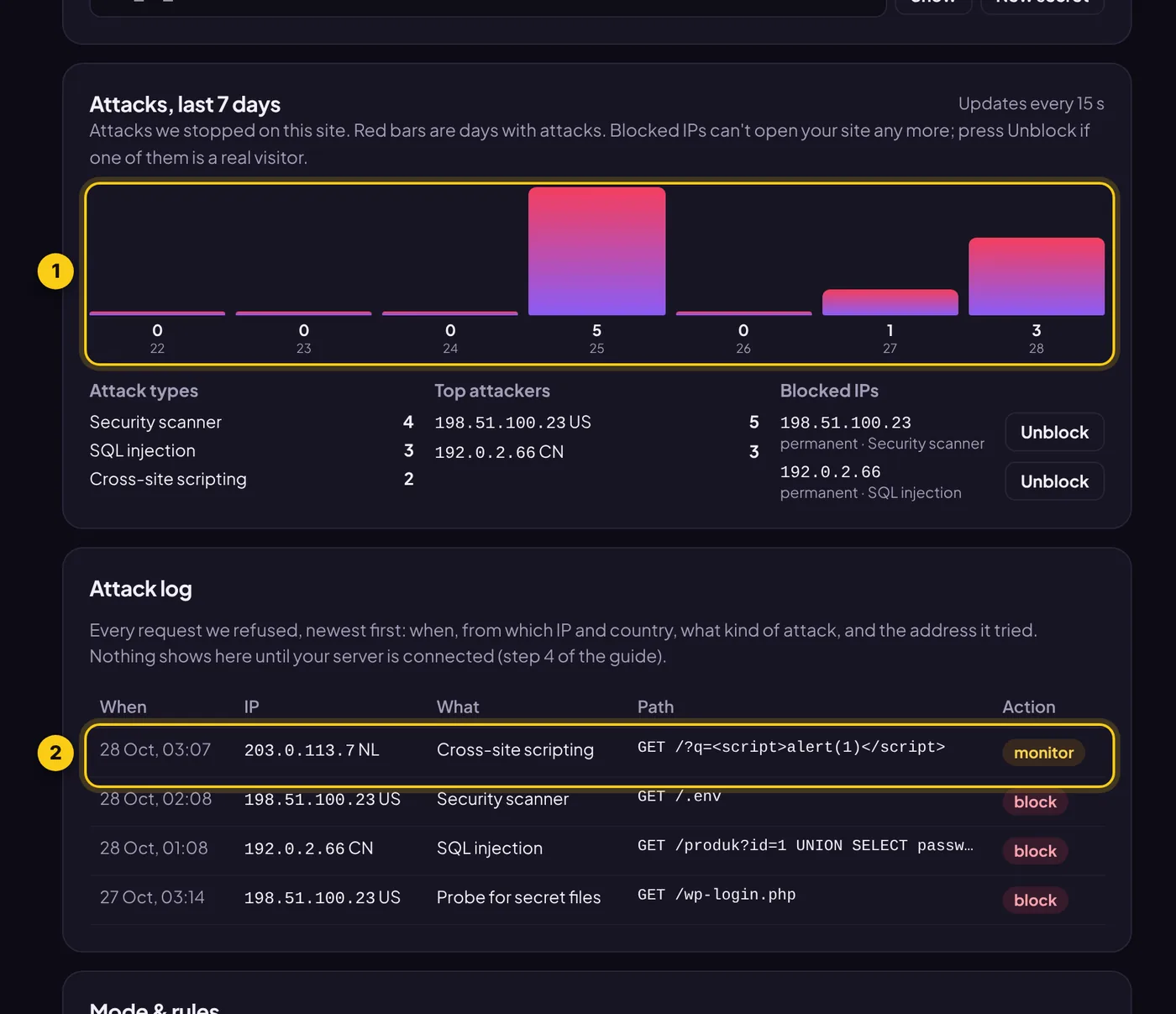Click the chart bar for day 27
The height and width of the screenshot is (1014, 1176).
coord(890,302)
